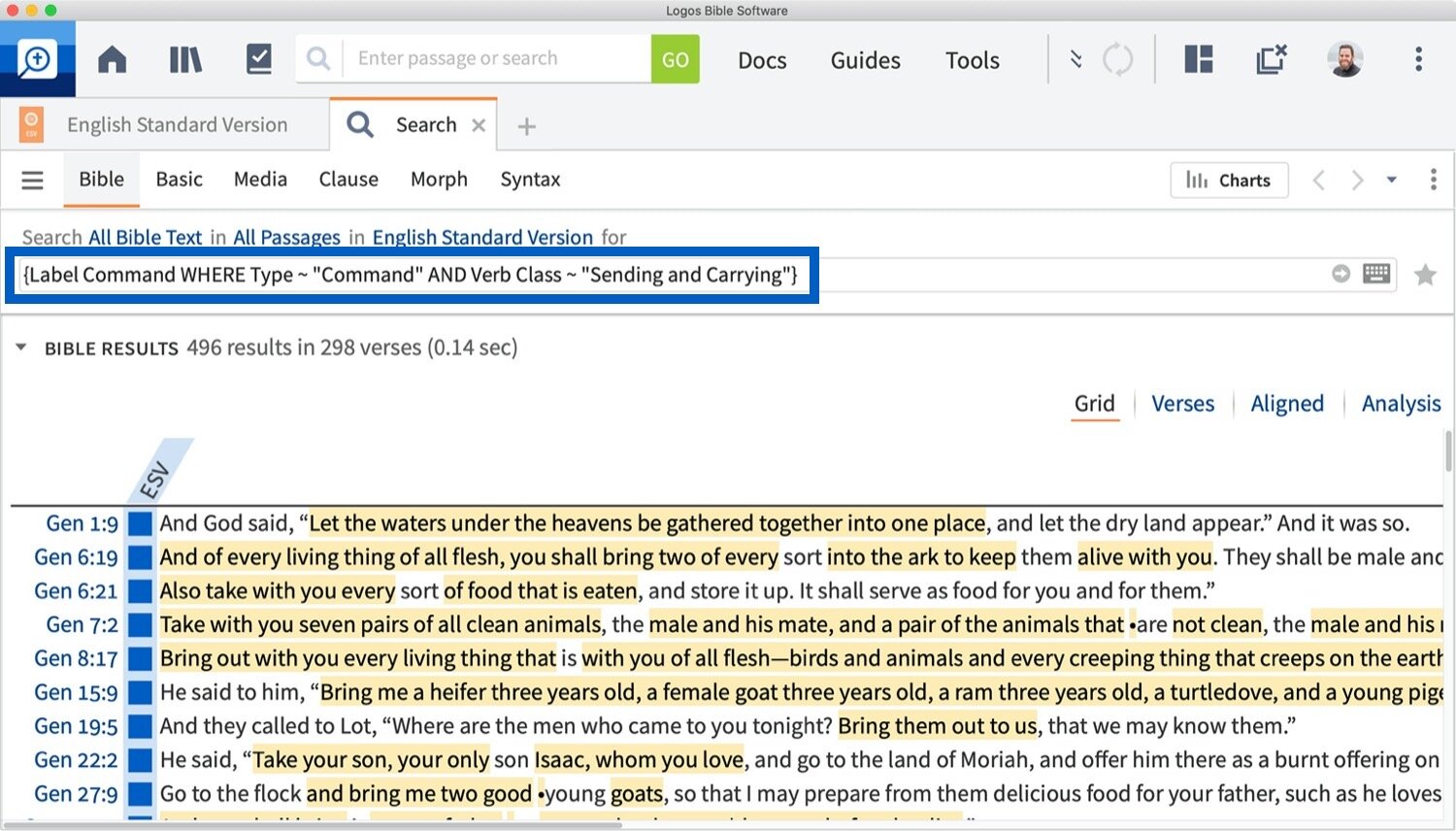
Task: Open the user profile avatar
Action: click(1345, 59)
